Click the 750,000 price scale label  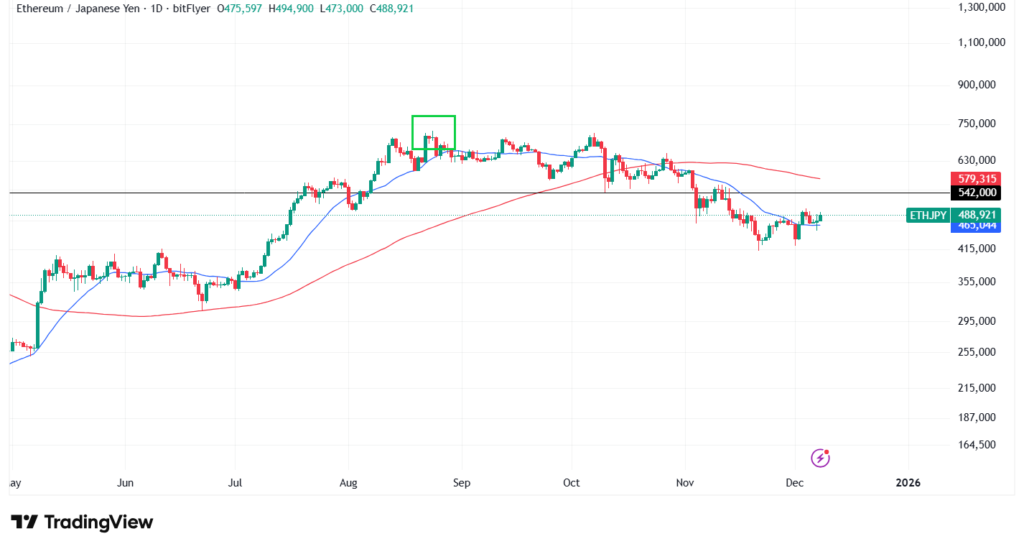coord(976,123)
